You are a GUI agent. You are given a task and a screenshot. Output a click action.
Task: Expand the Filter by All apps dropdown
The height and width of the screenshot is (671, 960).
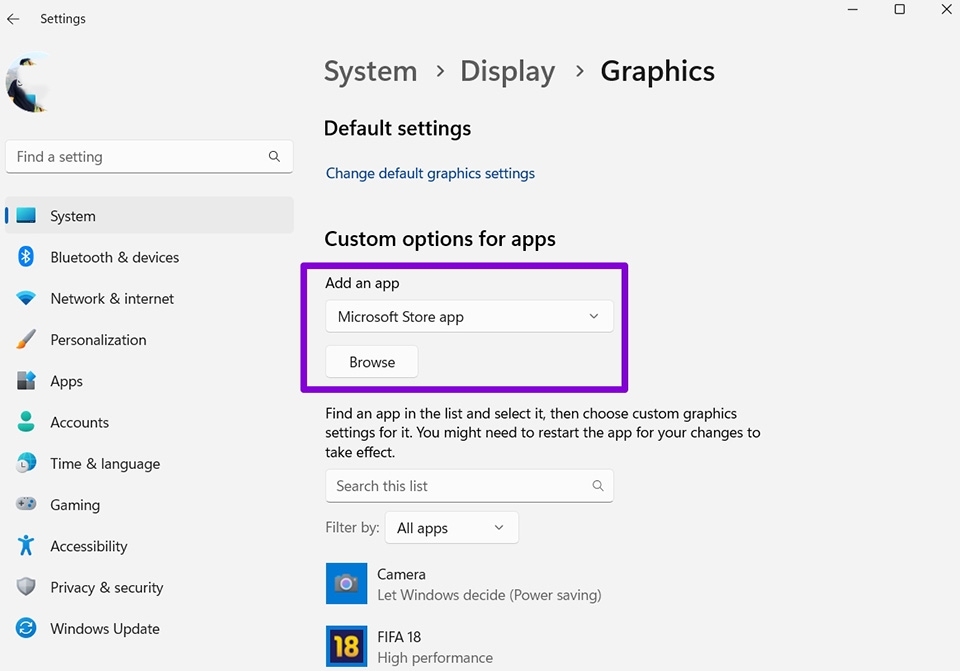451,527
